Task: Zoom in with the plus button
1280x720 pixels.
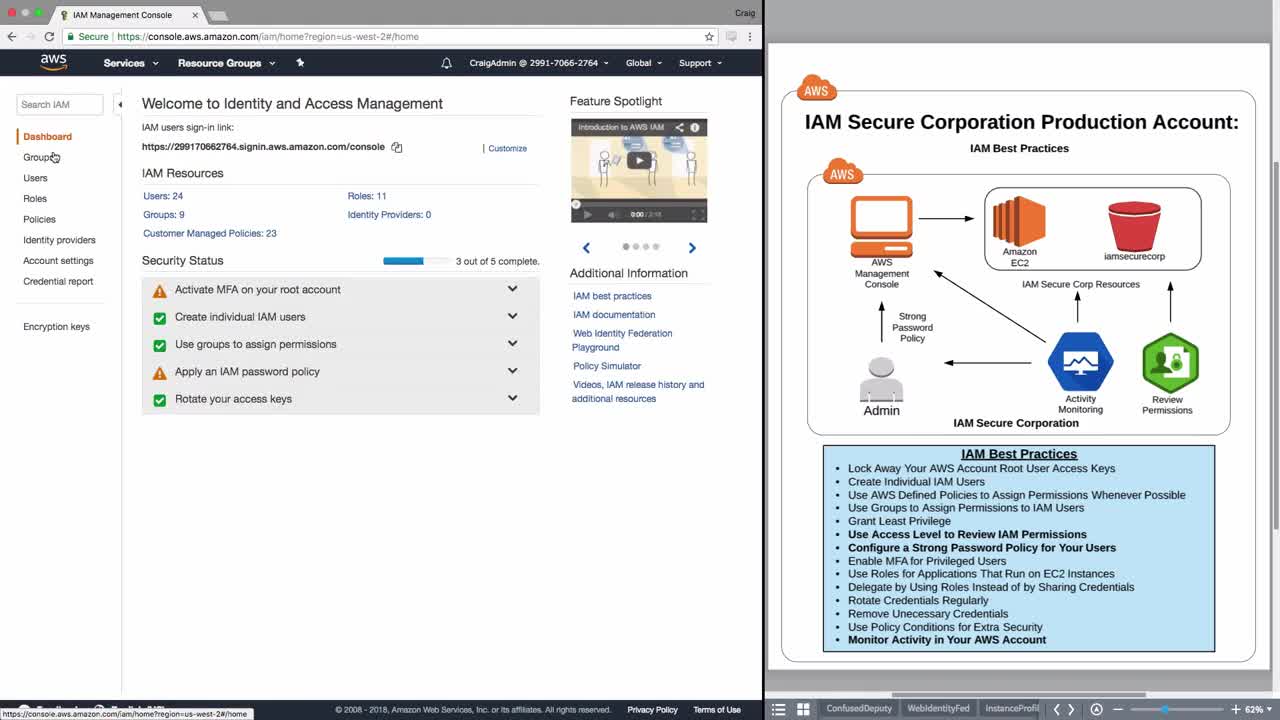Action: tap(1236, 709)
